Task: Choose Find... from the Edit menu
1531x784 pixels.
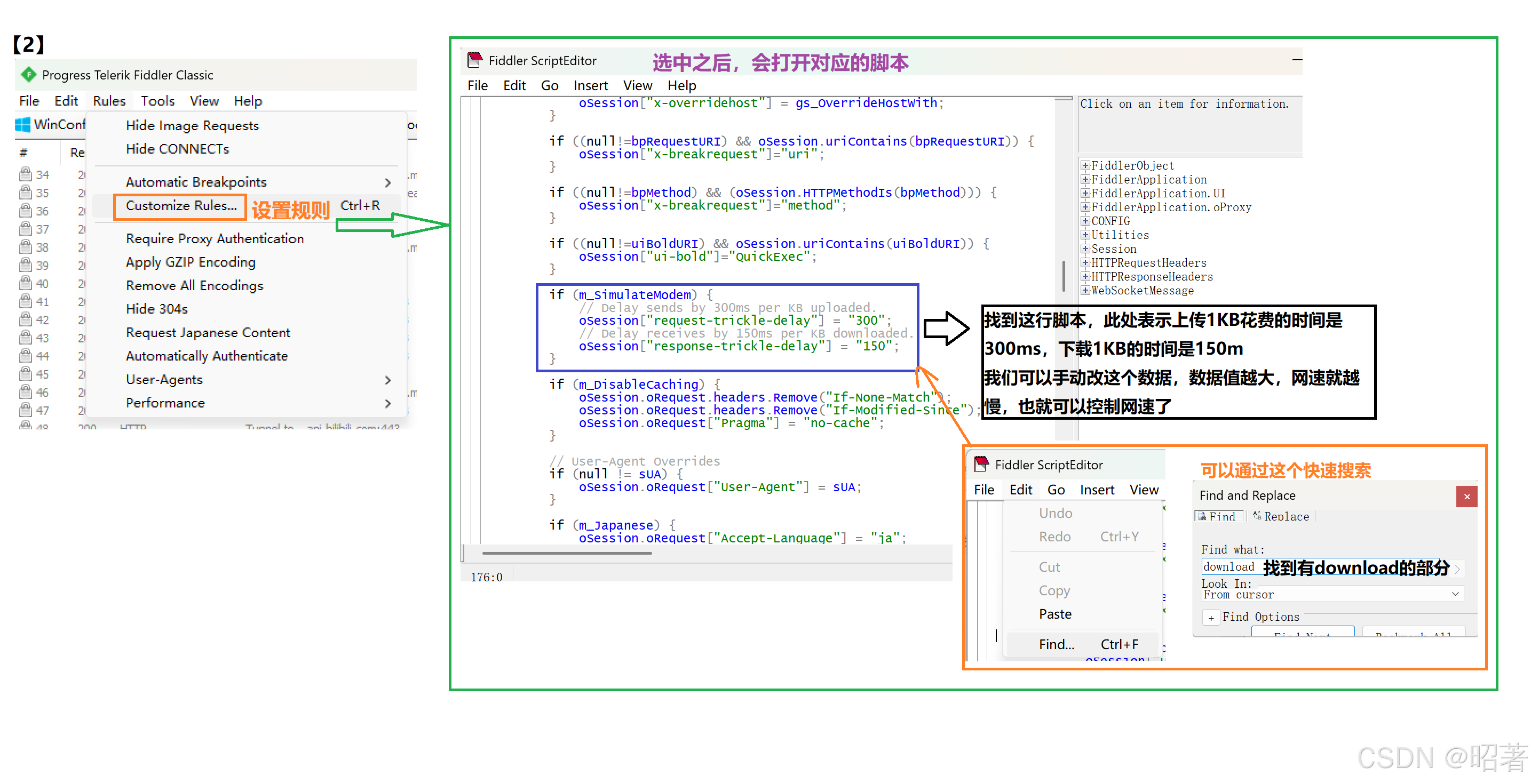Action: [1056, 644]
